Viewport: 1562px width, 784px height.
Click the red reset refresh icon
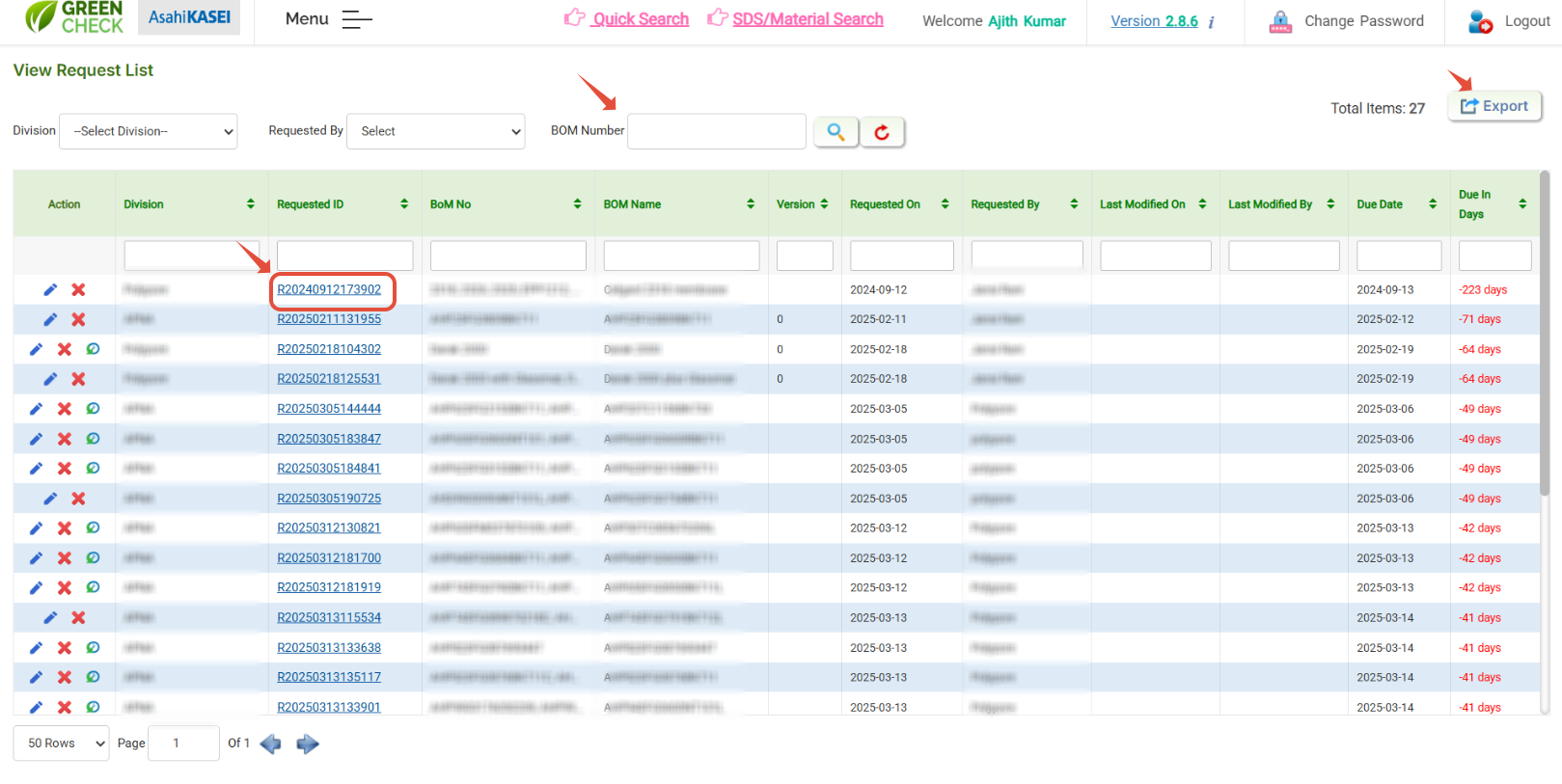882,132
